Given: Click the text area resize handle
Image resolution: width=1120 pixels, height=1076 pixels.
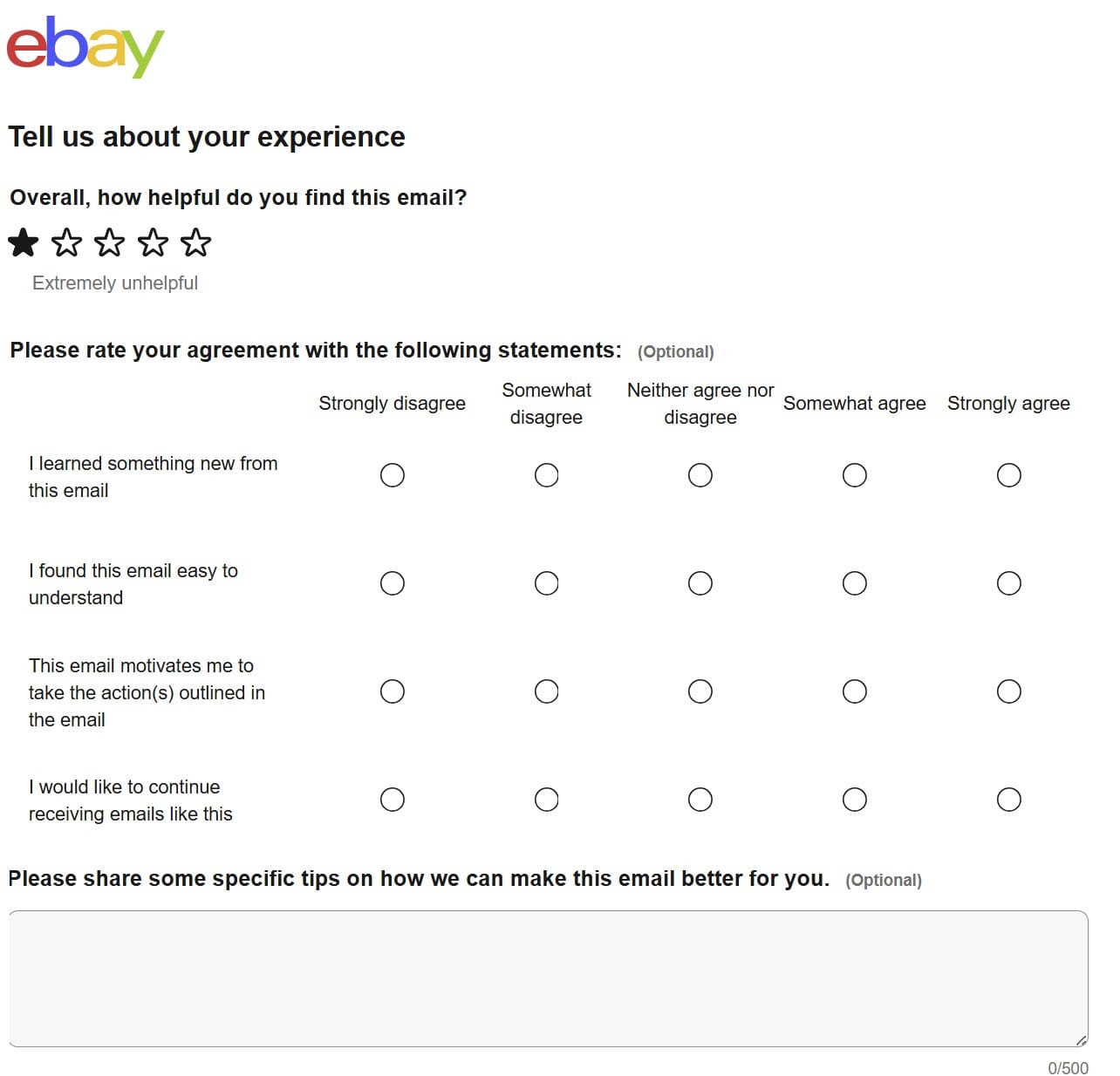Looking at the screenshot, I should [1082, 1040].
